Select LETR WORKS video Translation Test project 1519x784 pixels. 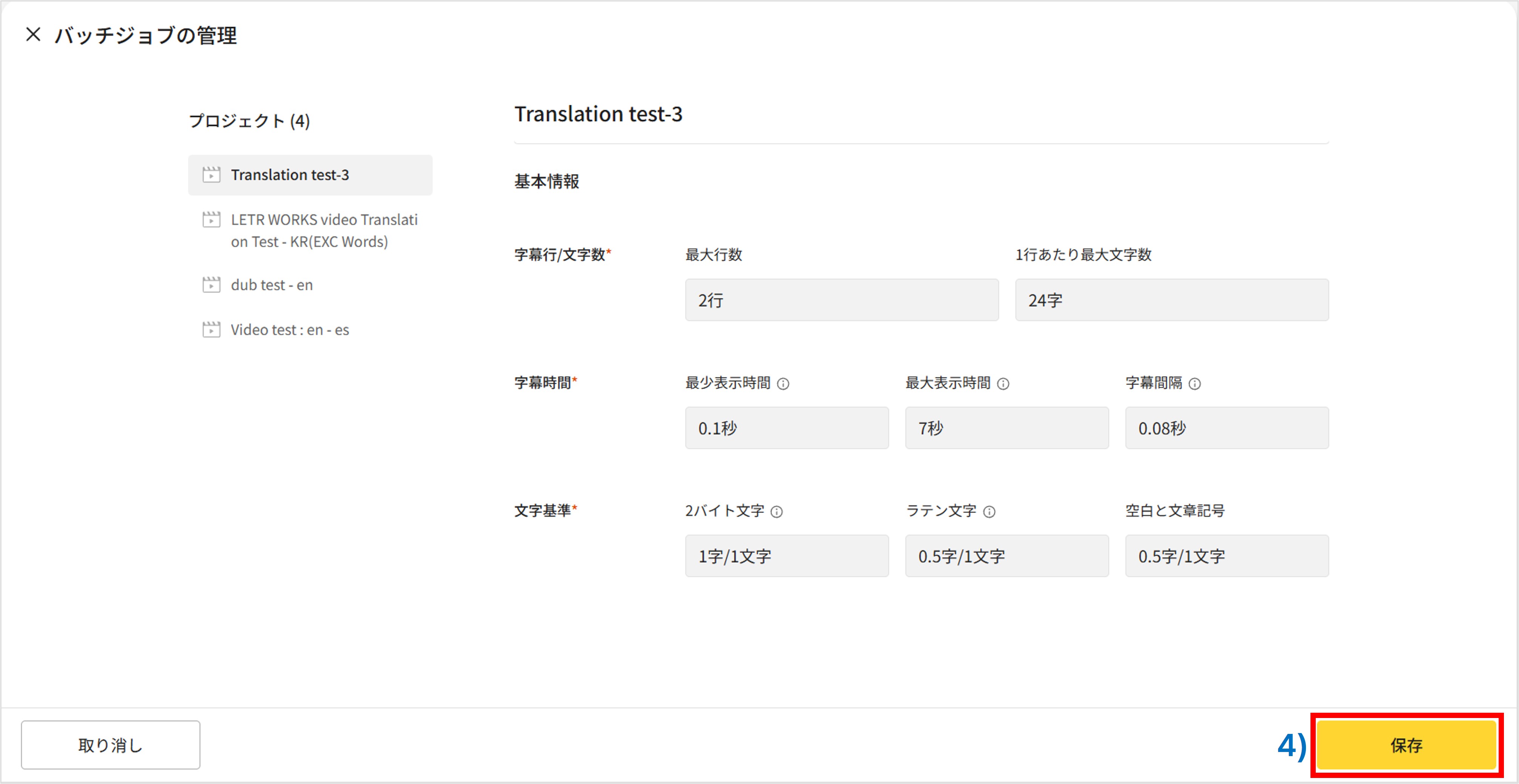323,230
